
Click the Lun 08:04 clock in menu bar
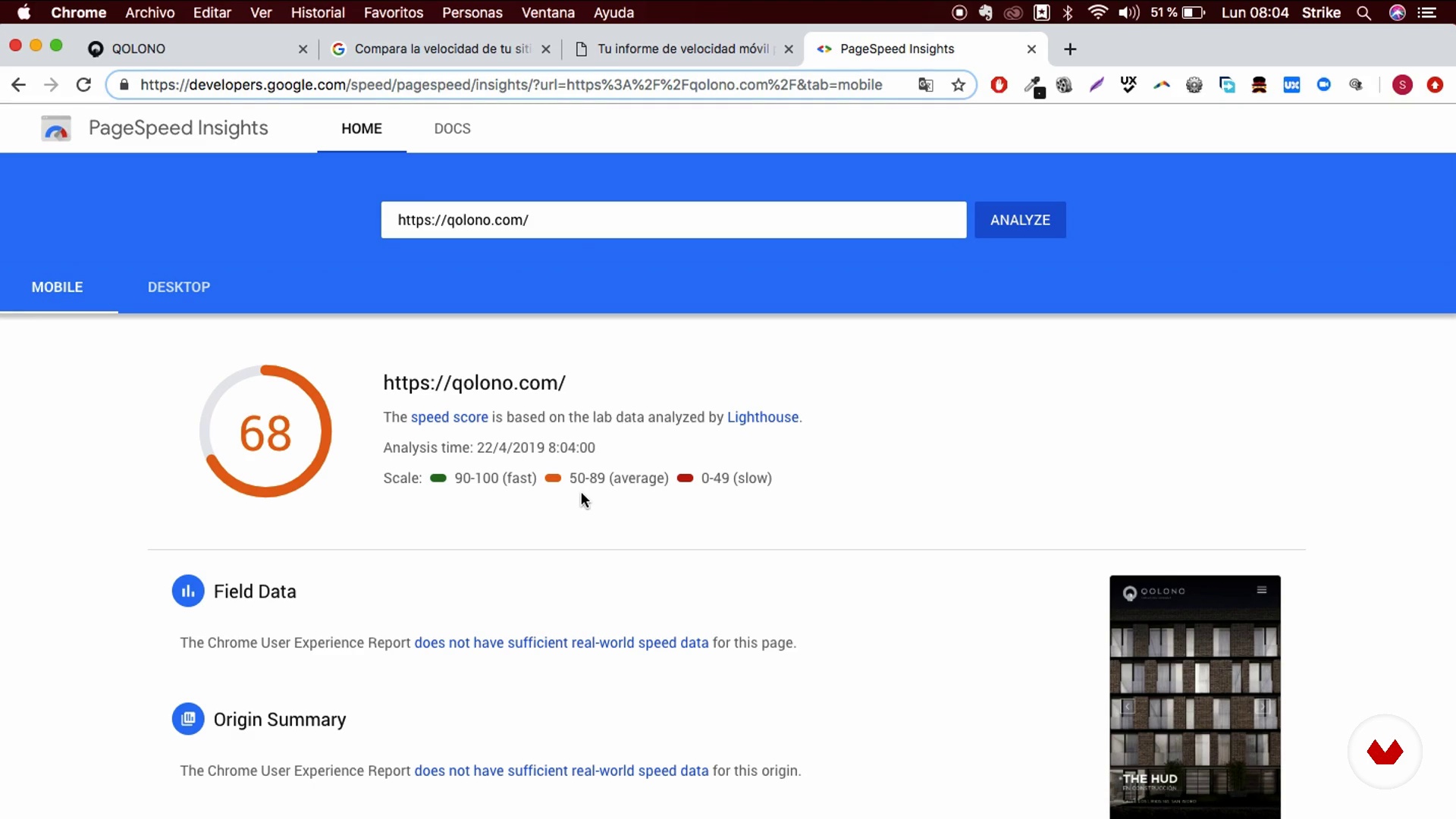pyautogui.click(x=1254, y=13)
